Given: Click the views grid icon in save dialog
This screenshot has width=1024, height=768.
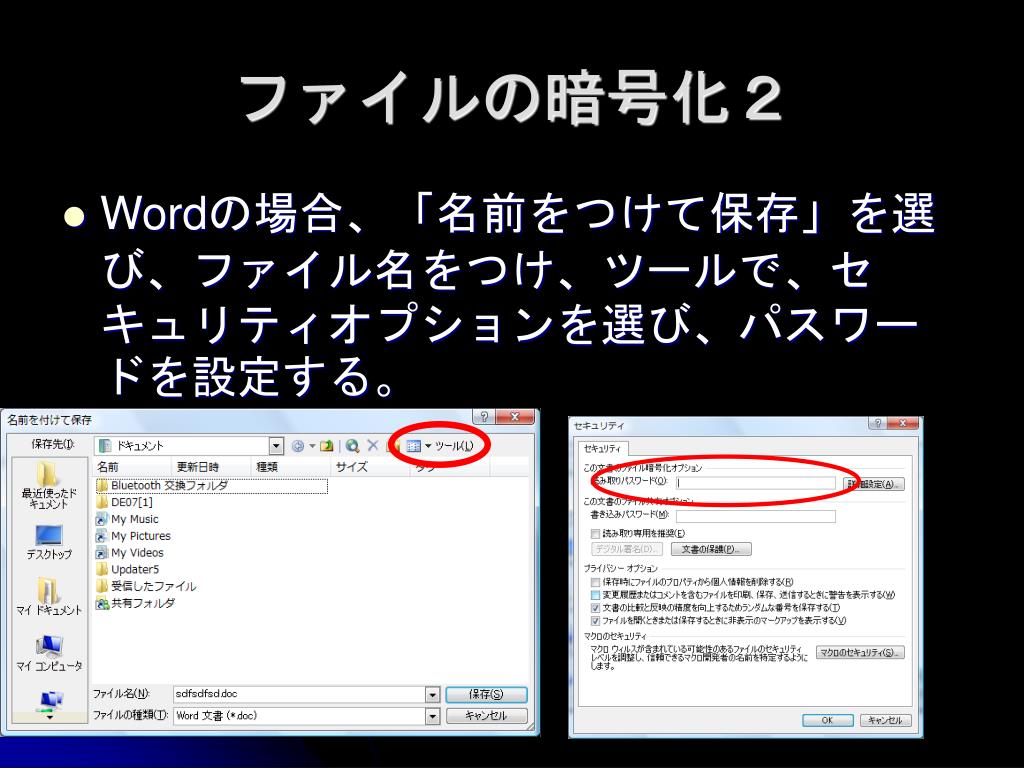Looking at the screenshot, I should 413,446.
